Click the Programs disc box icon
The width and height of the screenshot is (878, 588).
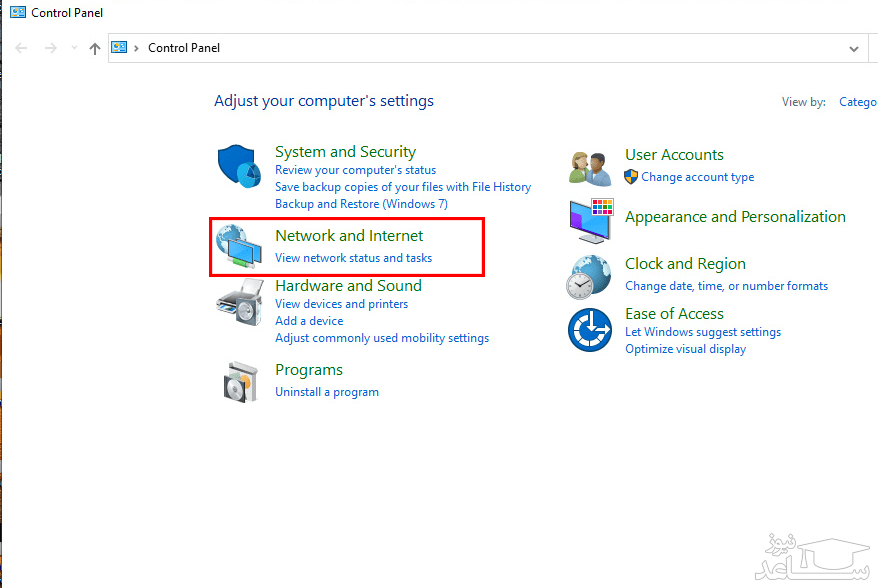tap(238, 380)
